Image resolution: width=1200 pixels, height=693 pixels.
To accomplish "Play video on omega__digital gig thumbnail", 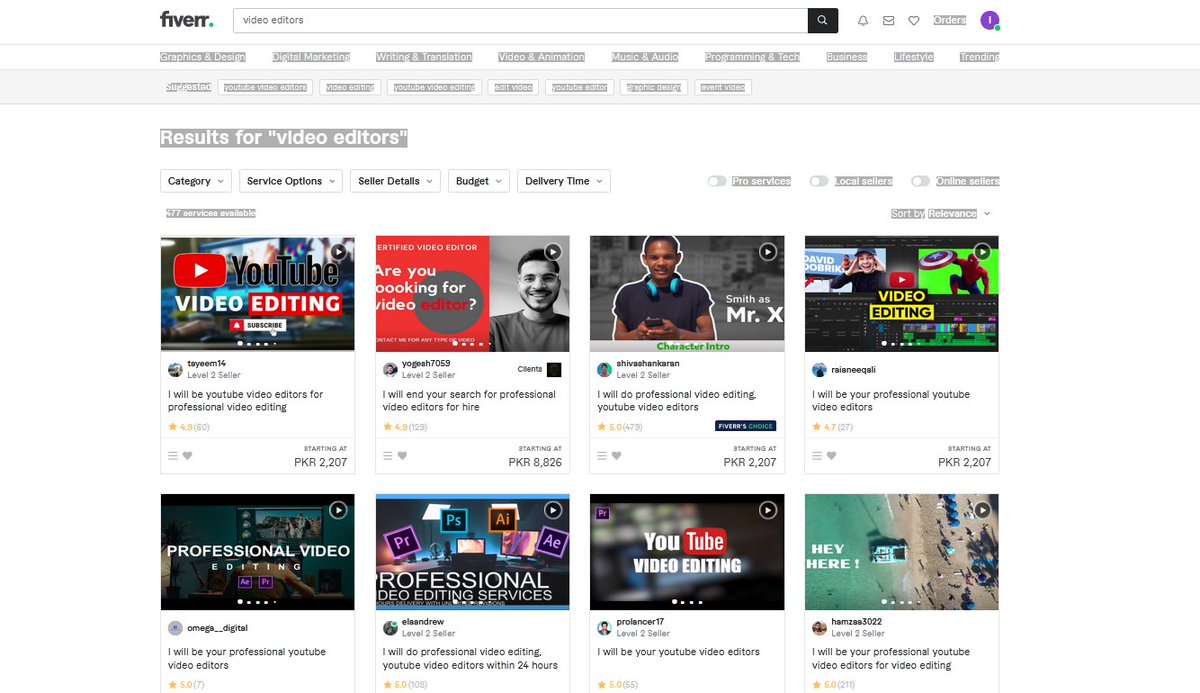I will pos(338,510).
